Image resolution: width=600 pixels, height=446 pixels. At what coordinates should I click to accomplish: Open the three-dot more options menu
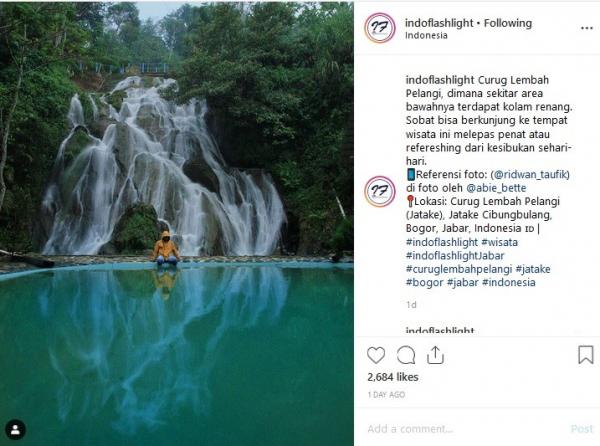click(x=586, y=28)
